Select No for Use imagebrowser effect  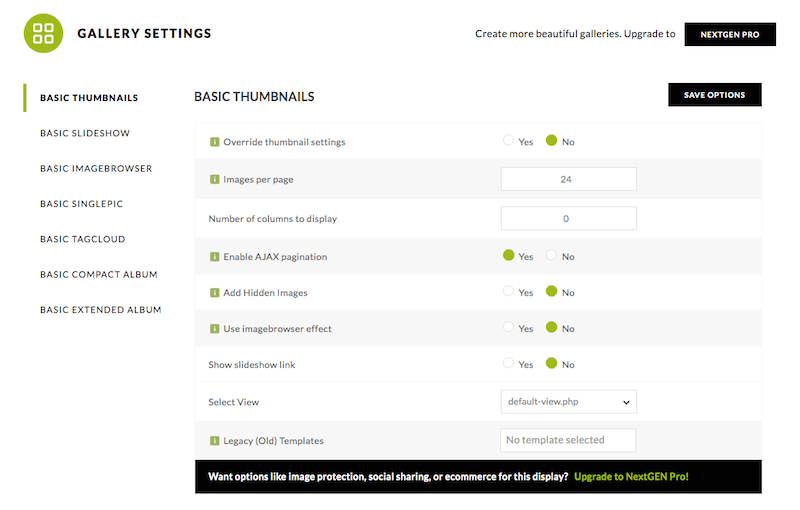click(552, 327)
